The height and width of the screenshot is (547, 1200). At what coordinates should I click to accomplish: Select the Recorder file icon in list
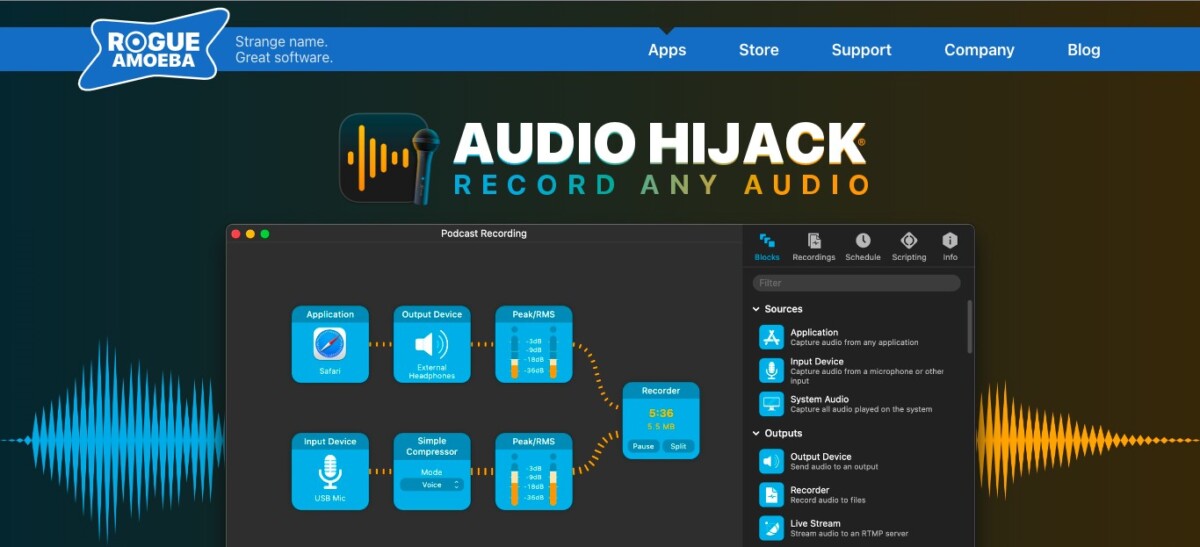(x=771, y=494)
